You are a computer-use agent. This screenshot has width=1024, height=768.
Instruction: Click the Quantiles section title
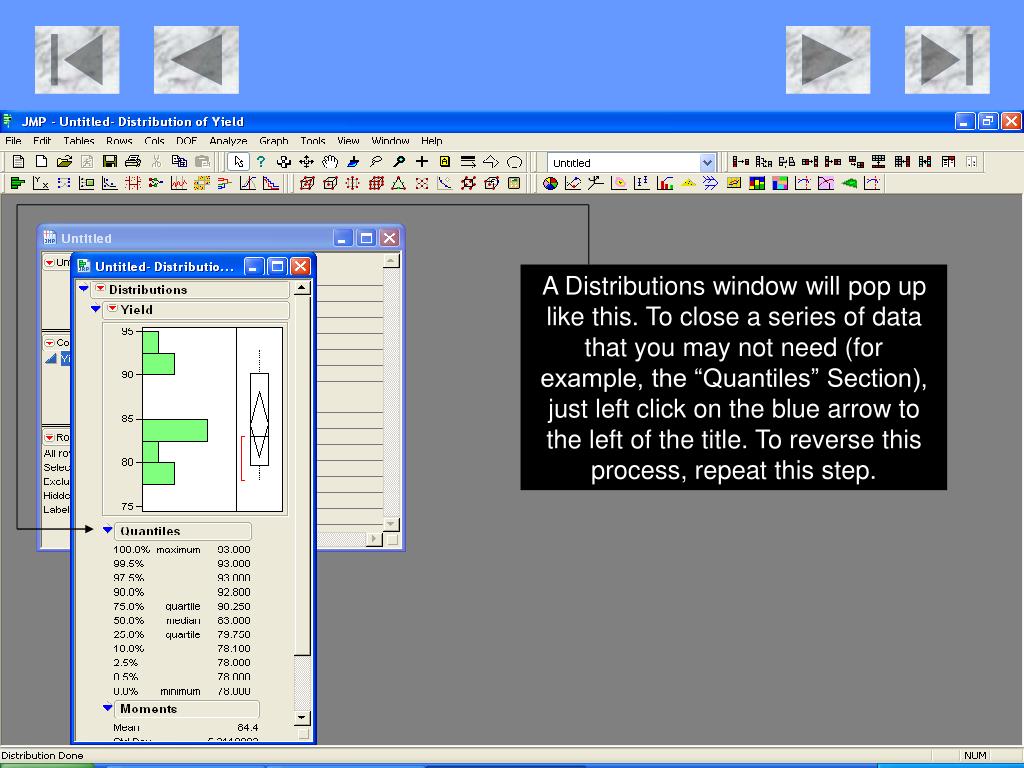(150, 531)
